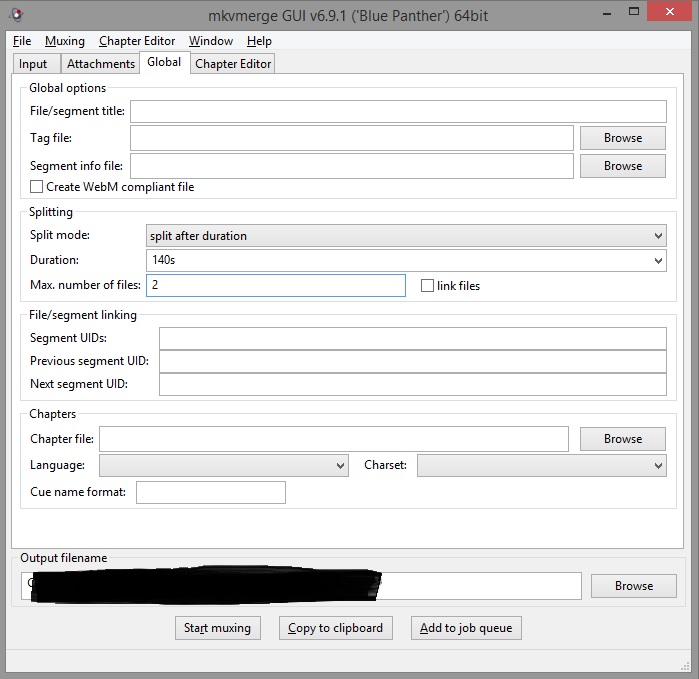
Task: Browse for a Tag file
Action: coord(623,138)
